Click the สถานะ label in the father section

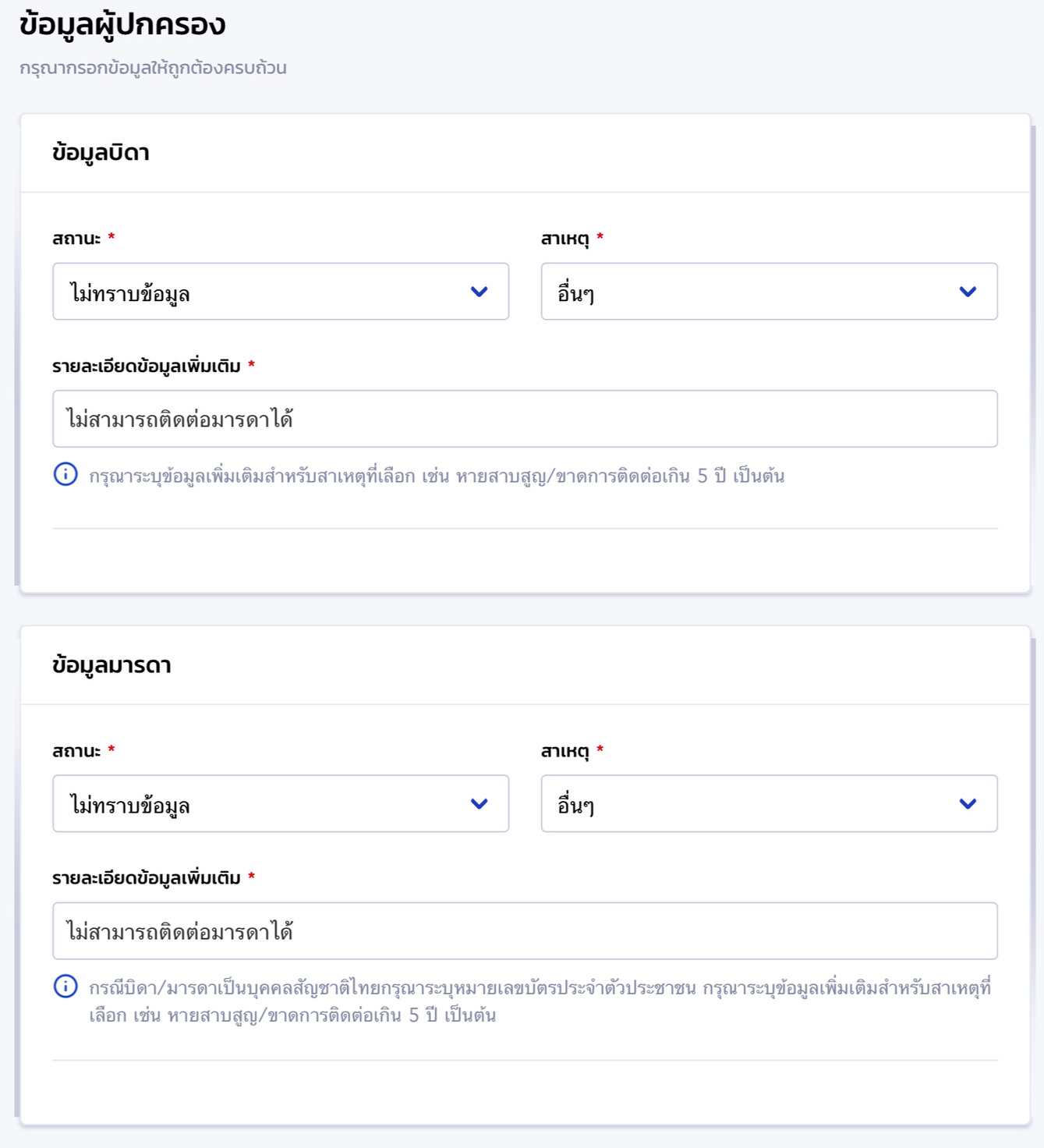tap(76, 239)
